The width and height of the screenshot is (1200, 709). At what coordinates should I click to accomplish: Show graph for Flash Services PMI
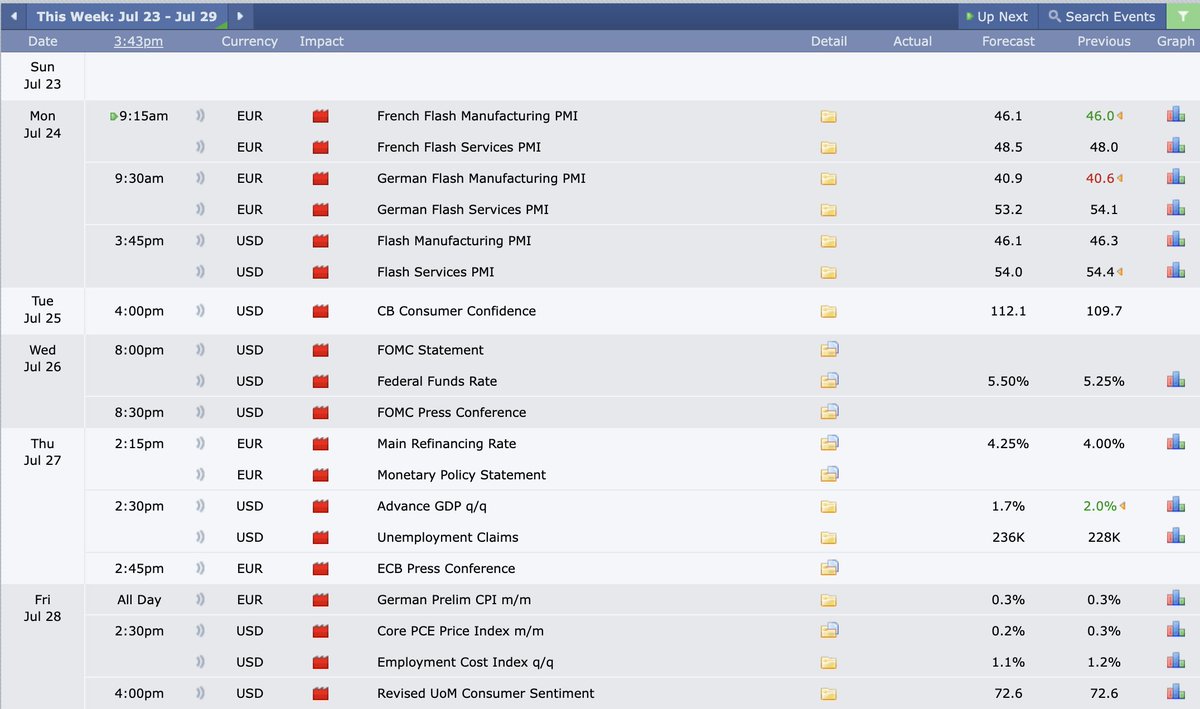click(x=1175, y=272)
